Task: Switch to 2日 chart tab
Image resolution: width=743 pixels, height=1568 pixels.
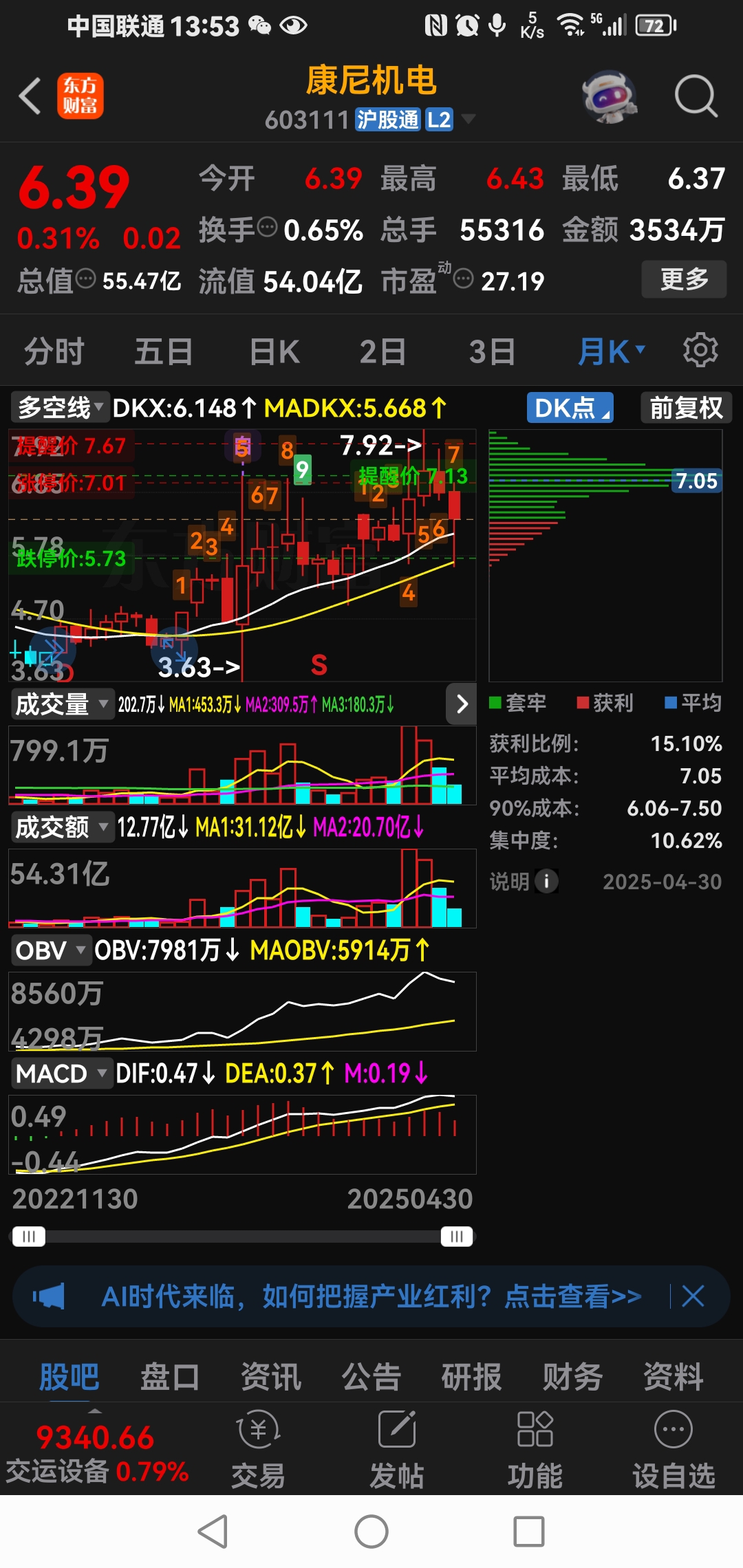Action: (383, 351)
